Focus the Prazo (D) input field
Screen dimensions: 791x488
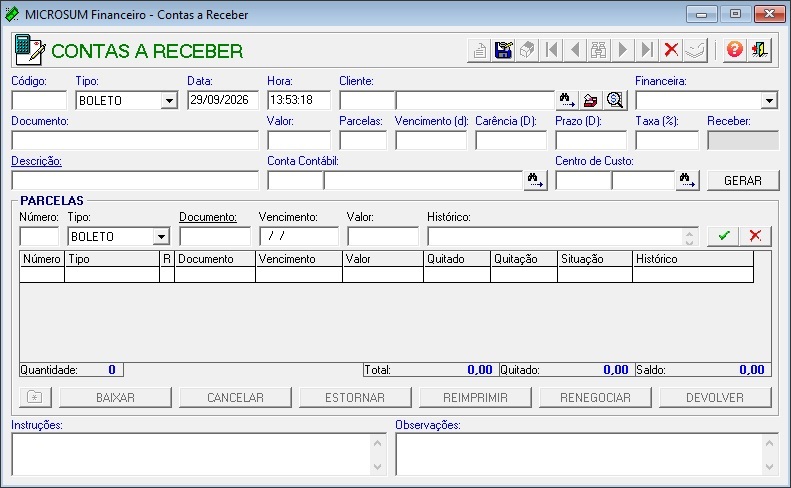(591, 140)
